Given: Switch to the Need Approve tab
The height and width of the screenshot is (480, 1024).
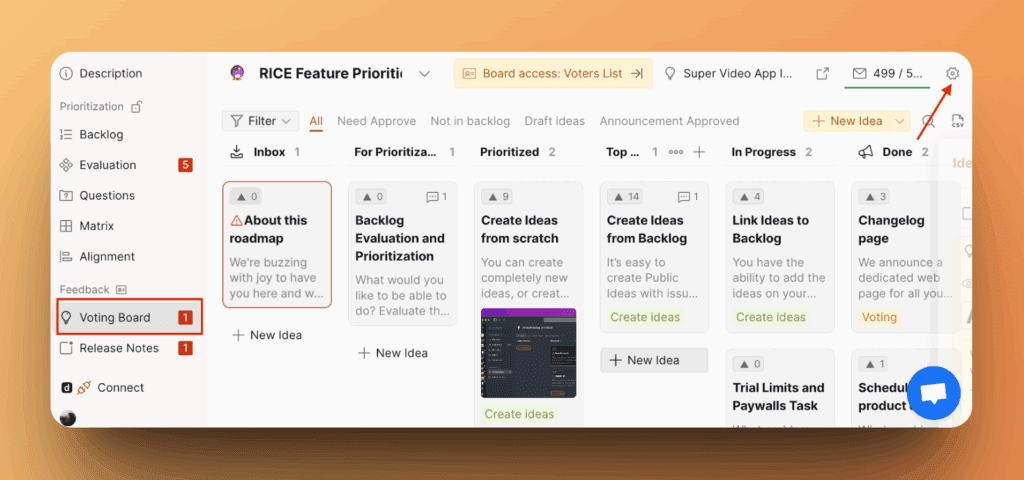Looking at the screenshot, I should click(376, 121).
